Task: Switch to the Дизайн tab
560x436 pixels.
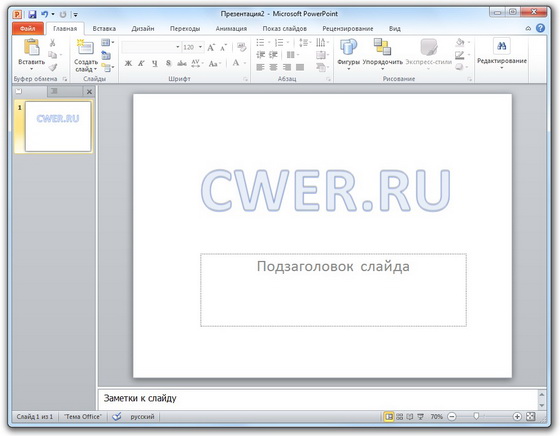Action: (143, 29)
